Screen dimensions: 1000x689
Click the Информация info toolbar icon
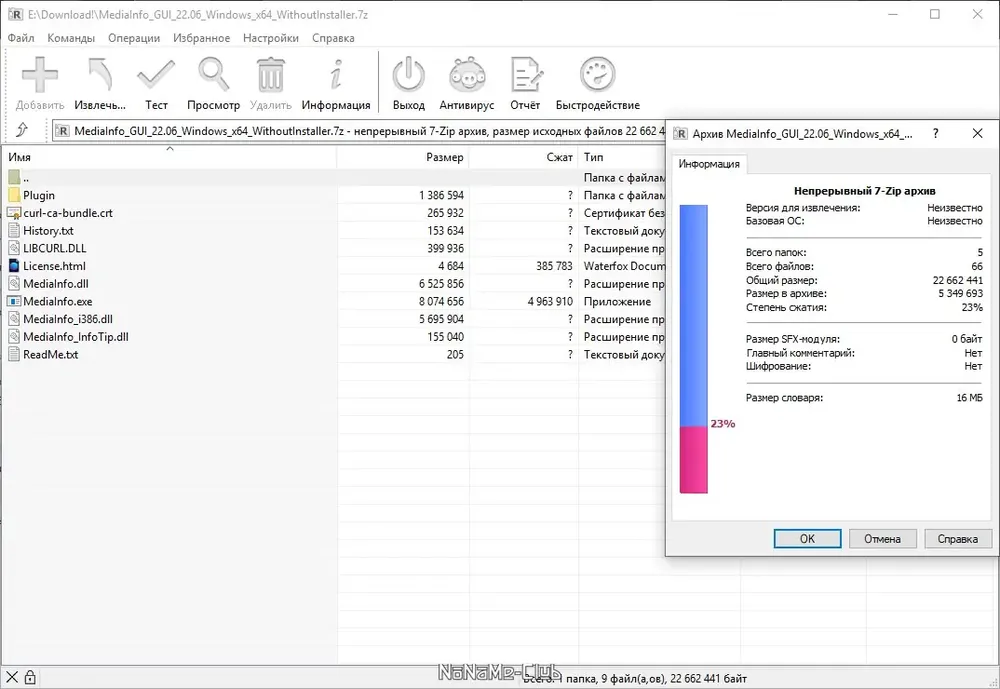[335, 83]
